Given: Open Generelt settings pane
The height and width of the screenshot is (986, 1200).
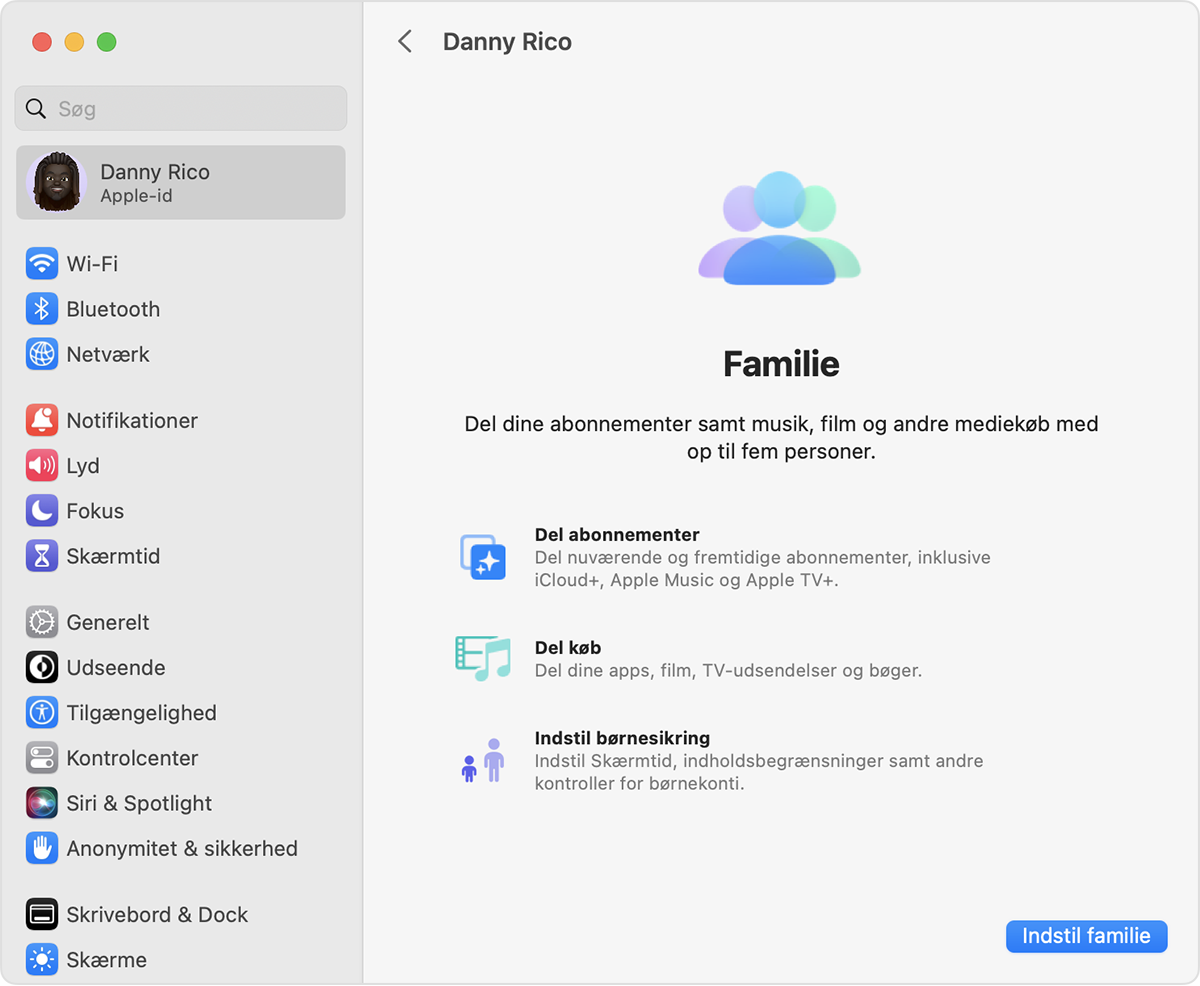Looking at the screenshot, I should coord(108,622).
